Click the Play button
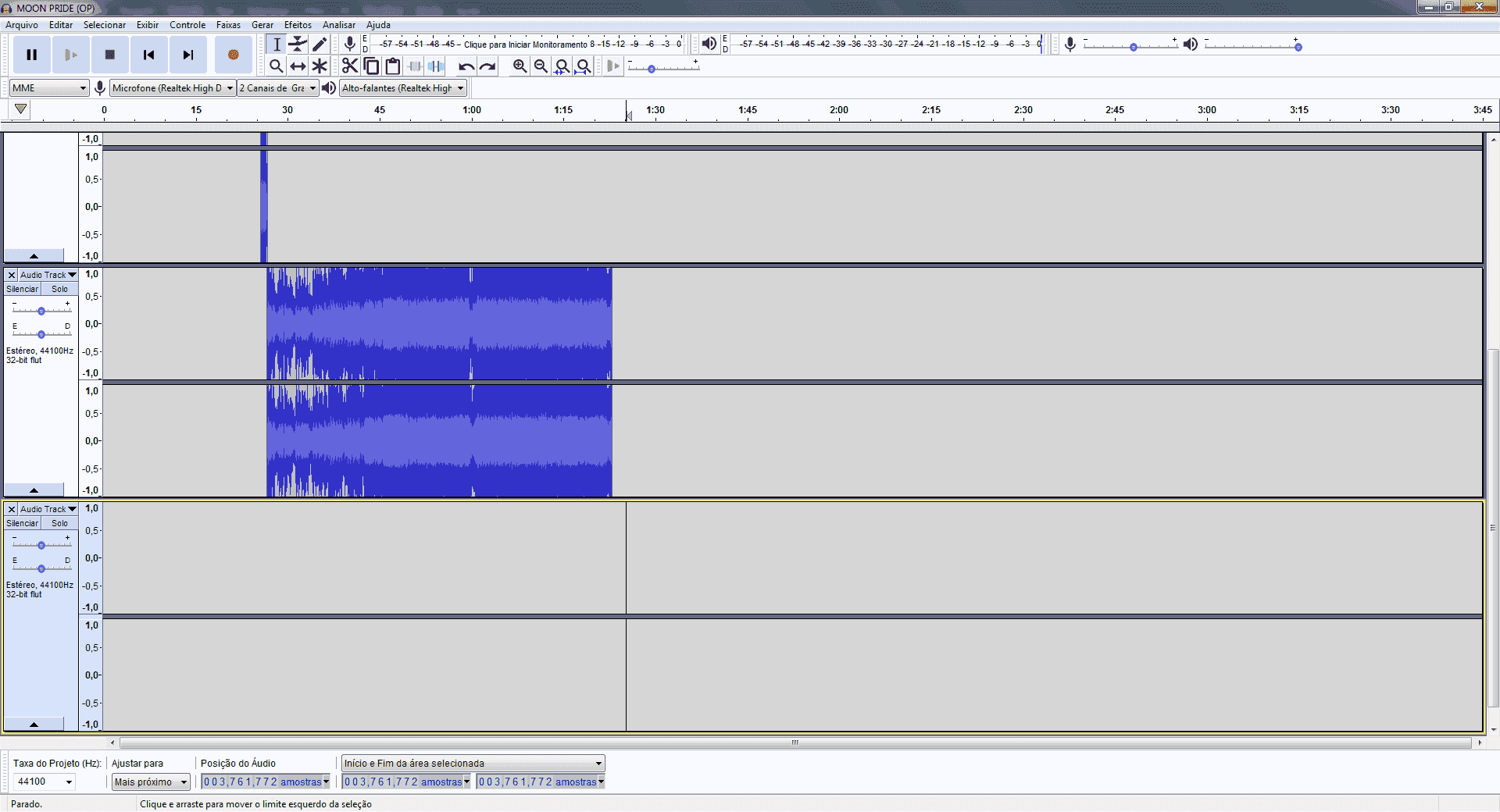Screen dimensions: 1500x812 click(x=71, y=55)
